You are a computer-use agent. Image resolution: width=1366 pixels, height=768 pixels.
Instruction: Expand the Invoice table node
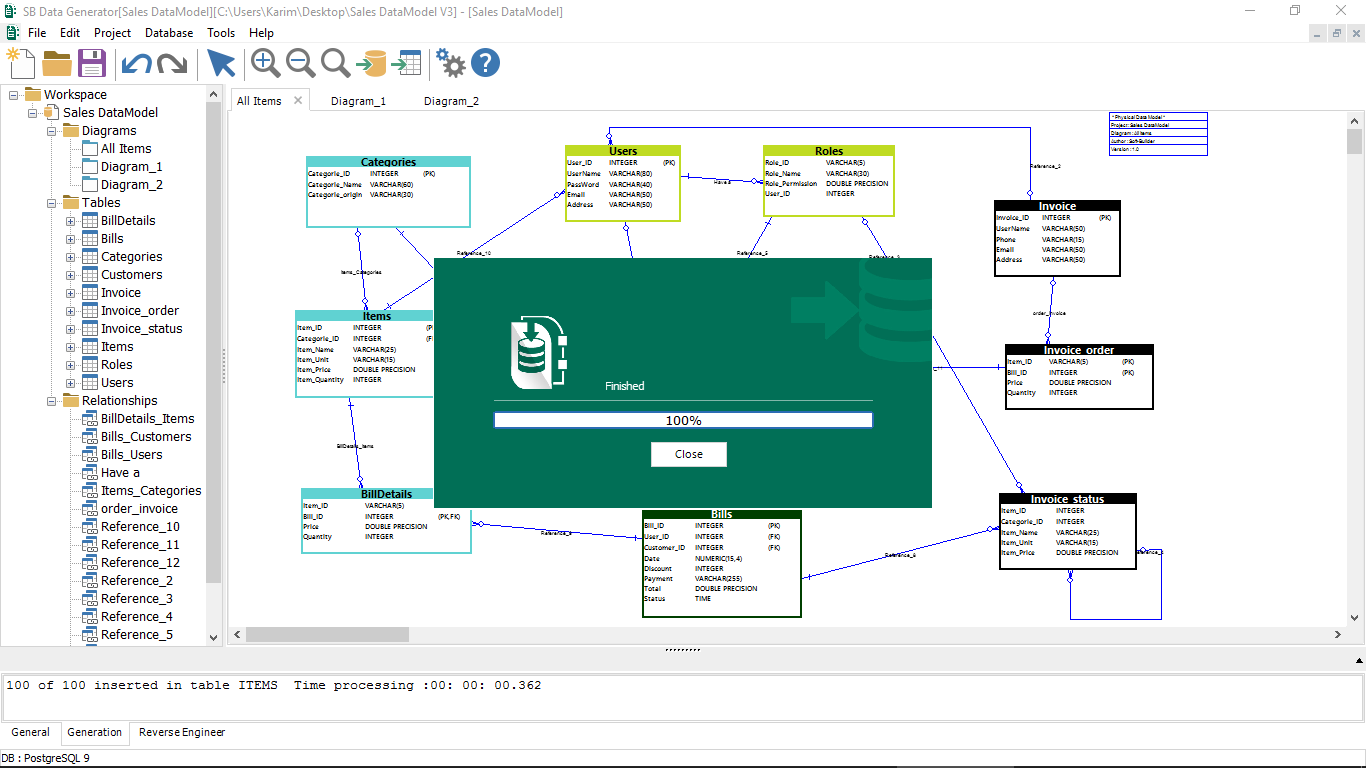(x=71, y=293)
